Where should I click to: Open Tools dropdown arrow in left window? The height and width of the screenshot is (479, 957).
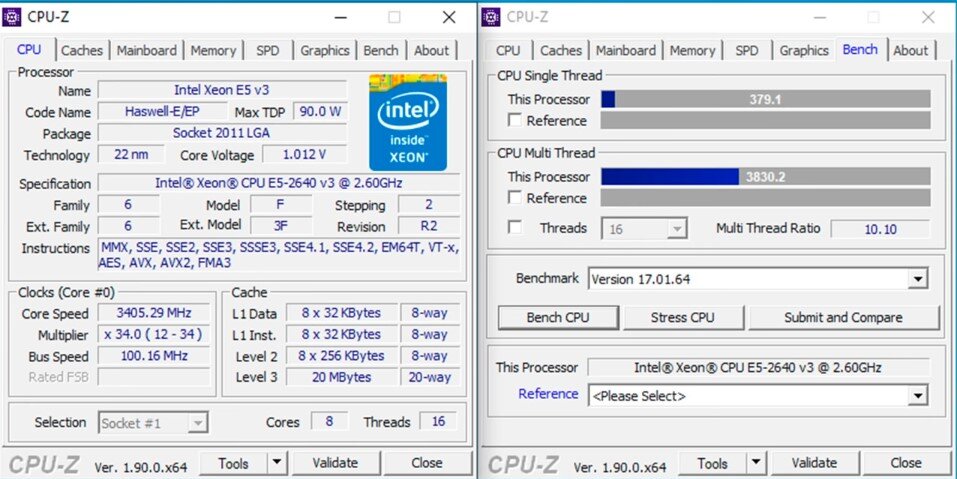click(x=276, y=463)
